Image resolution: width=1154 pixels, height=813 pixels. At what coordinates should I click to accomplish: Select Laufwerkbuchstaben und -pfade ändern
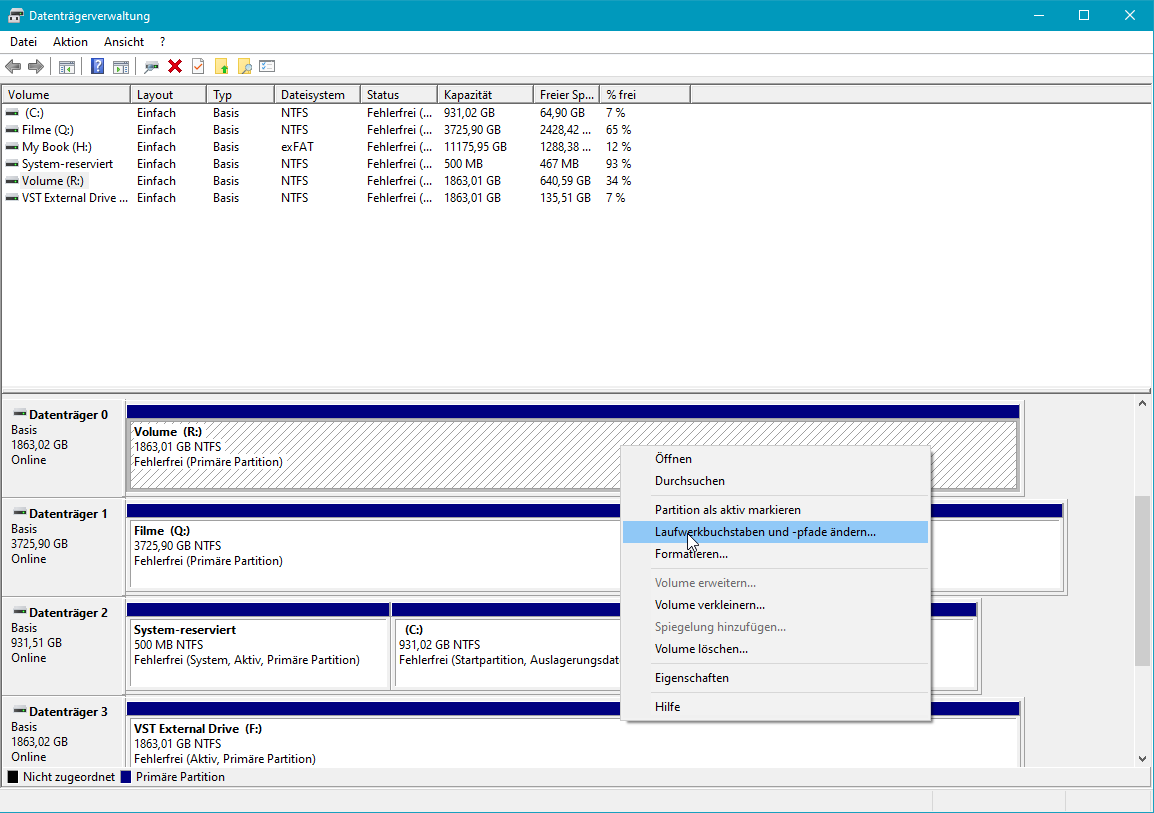click(775, 532)
